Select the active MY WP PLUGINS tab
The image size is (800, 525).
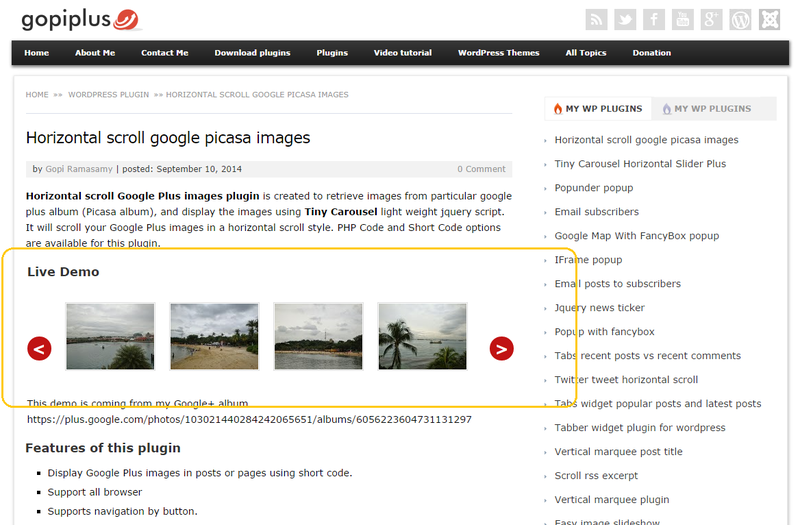598,109
